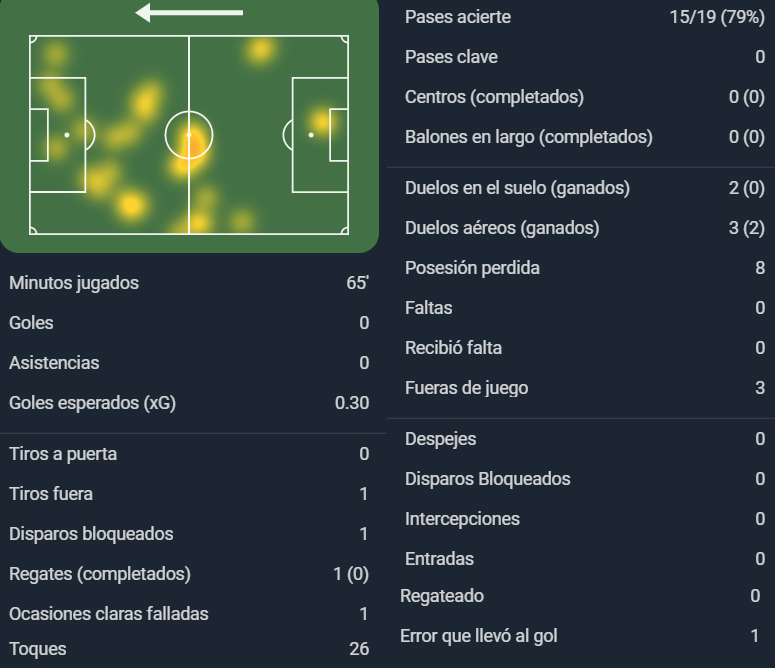This screenshot has height=668, width=775.
Task: Click the Tiros a puerta stat
Action: pos(189,454)
